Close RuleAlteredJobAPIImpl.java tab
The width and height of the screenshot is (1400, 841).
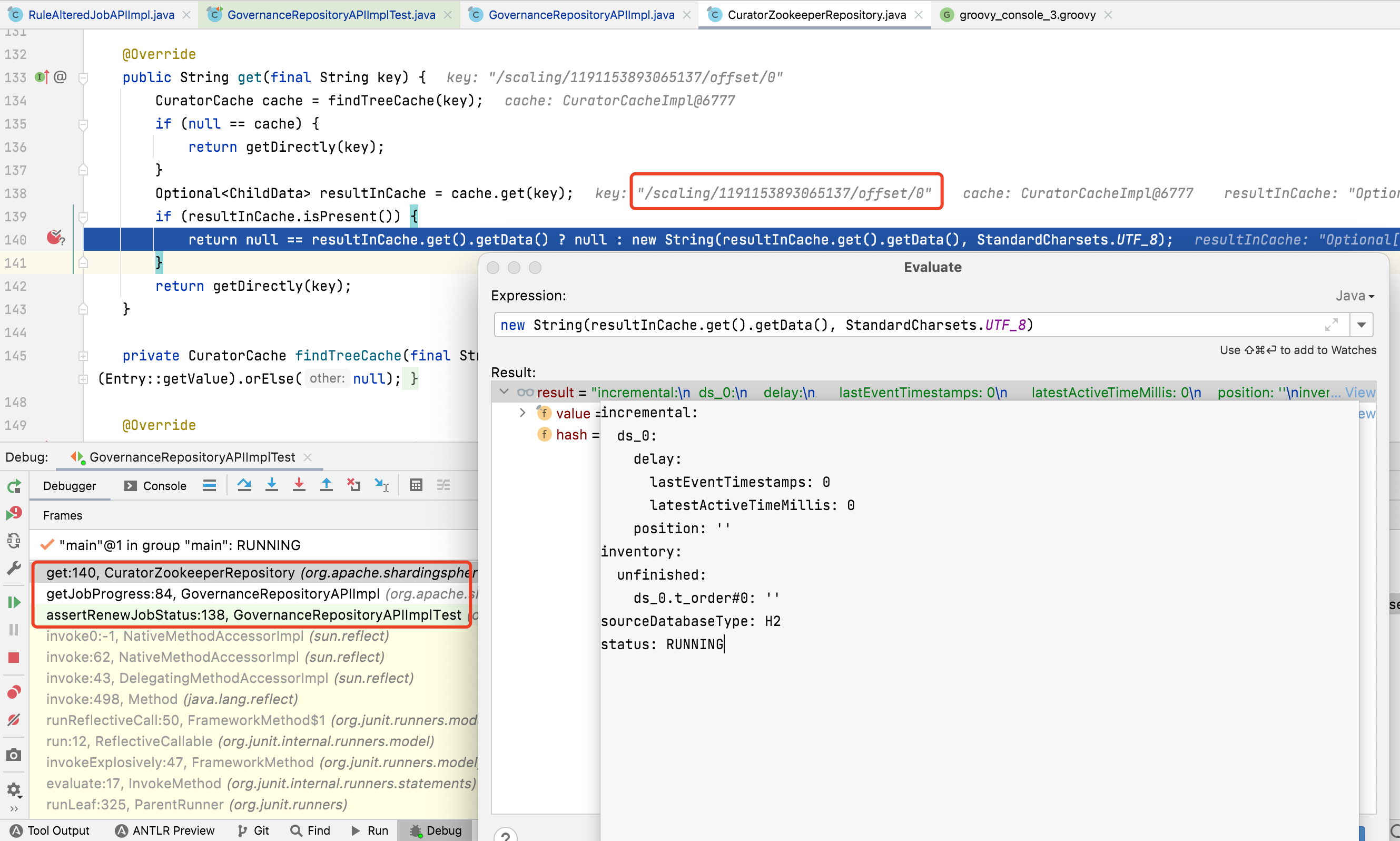186,15
